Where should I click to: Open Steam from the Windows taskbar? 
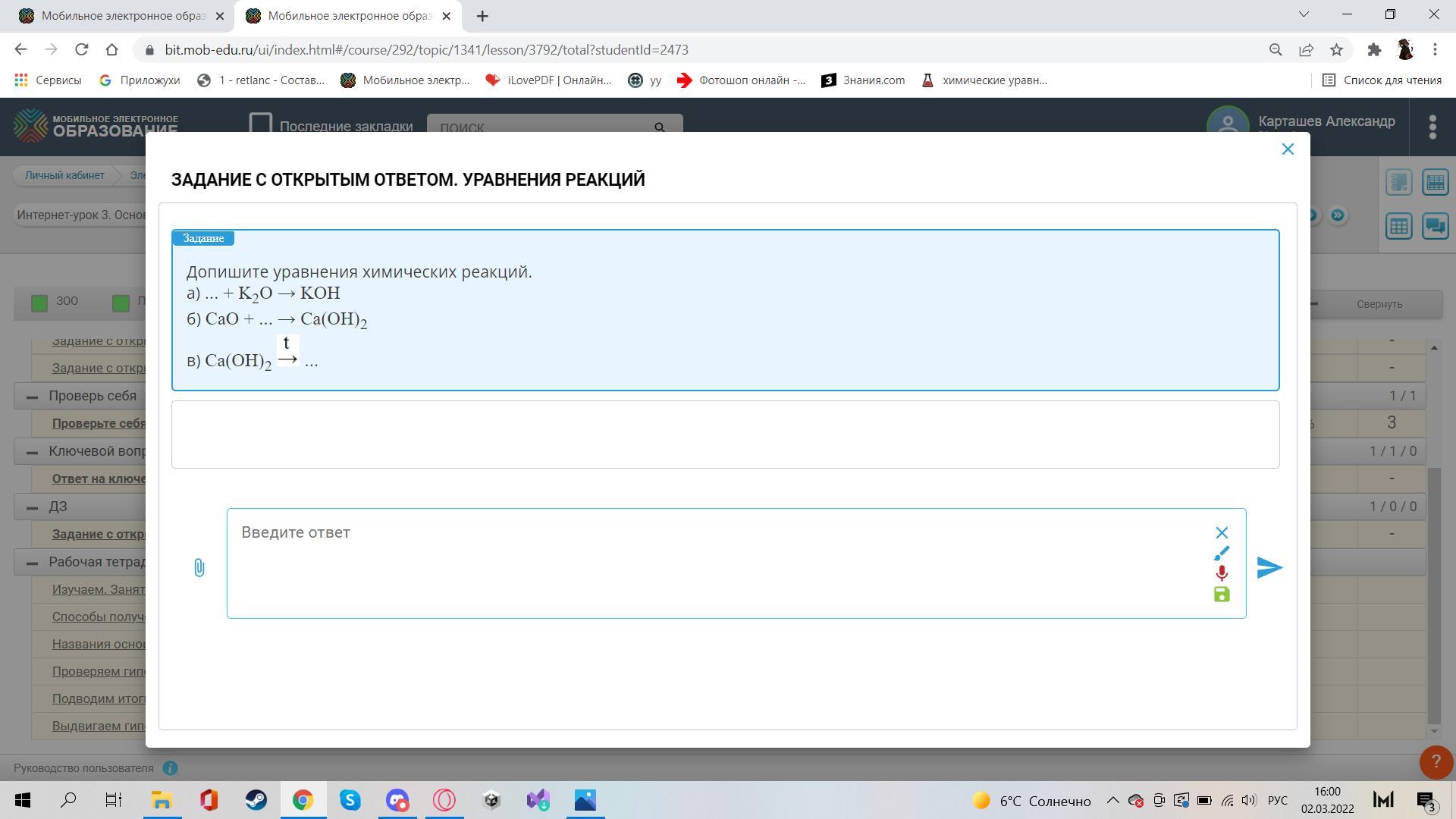click(x=256, y=800)
